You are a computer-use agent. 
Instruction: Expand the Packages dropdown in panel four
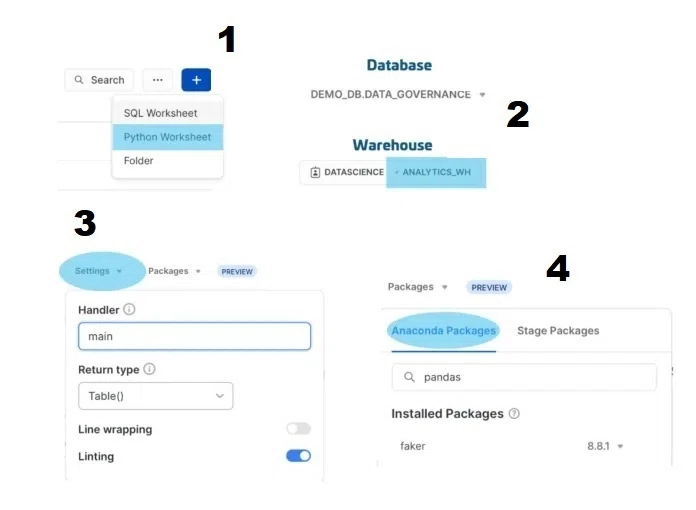pyautogui.click(x=417, y=287)
